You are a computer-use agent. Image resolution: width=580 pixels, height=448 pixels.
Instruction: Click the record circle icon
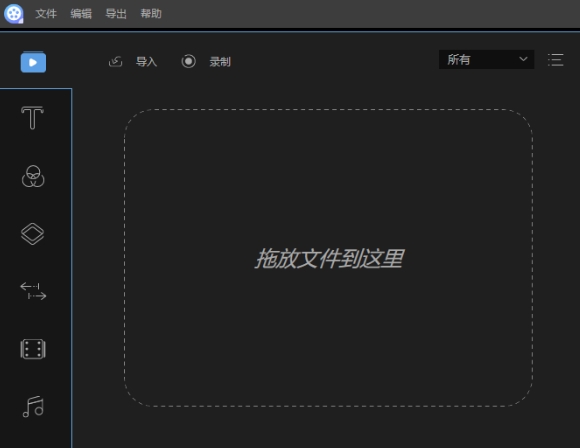(189, 61)
